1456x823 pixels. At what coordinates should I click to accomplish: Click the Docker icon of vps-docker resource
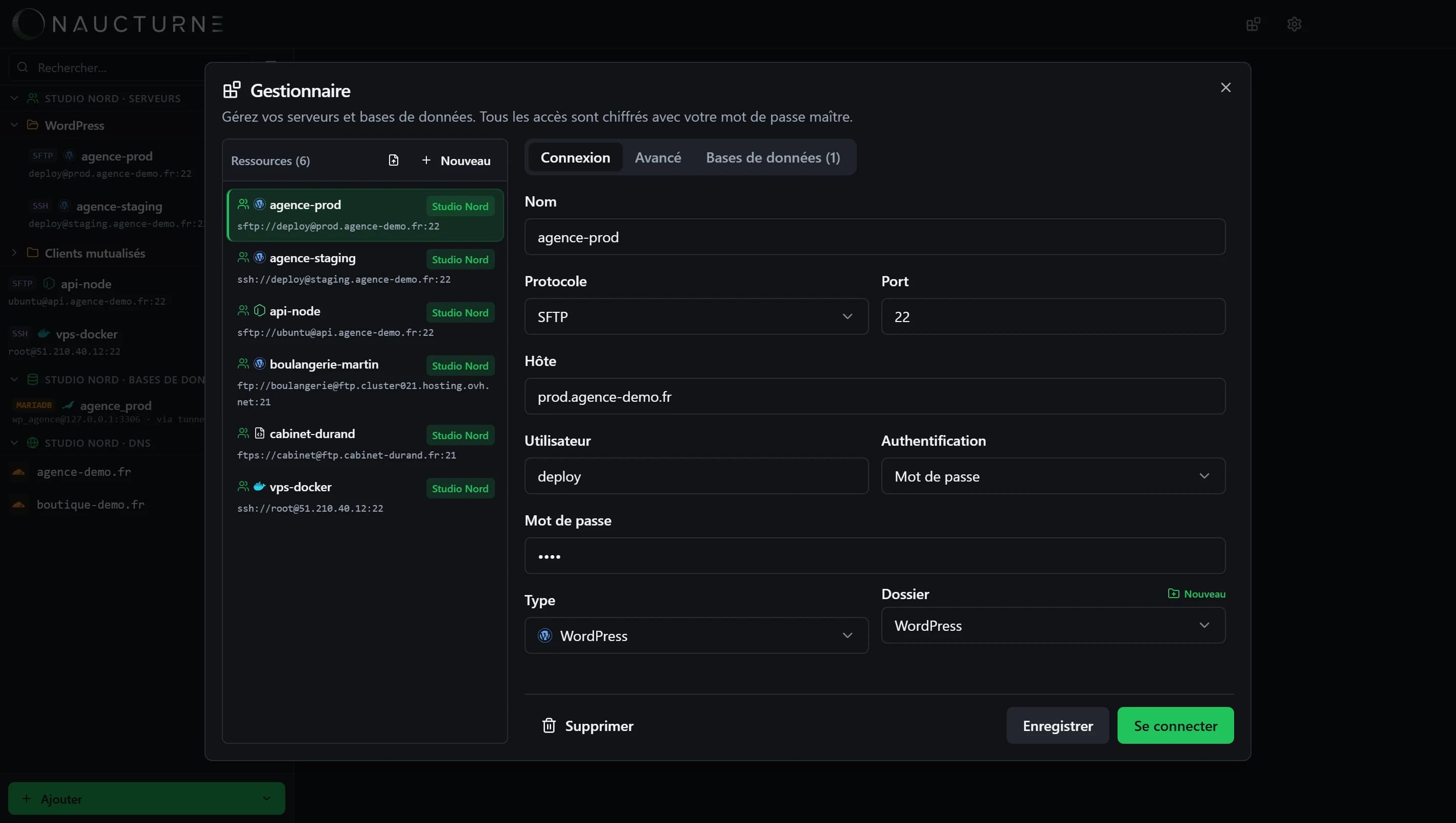pos(259,487)
